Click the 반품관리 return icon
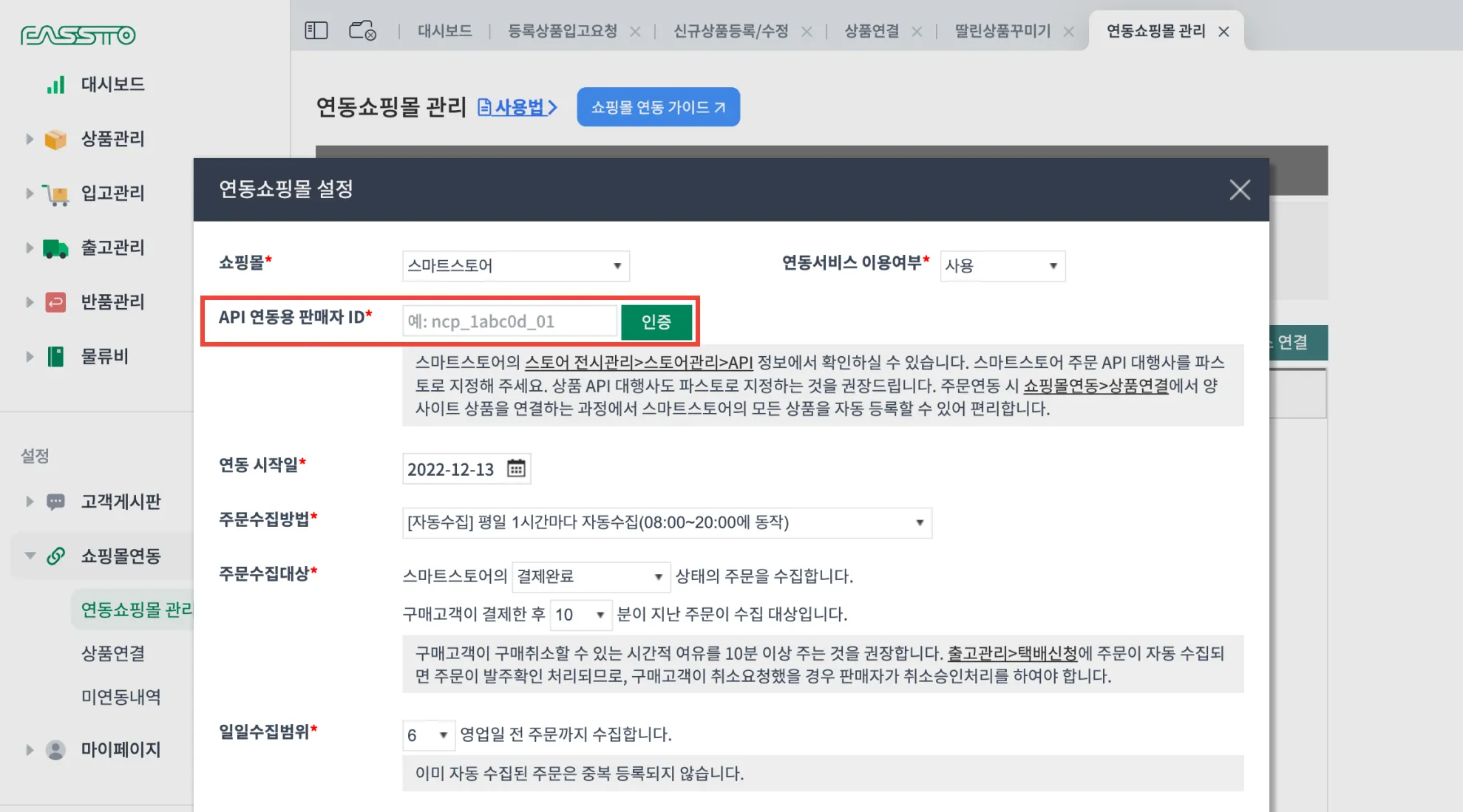Image resolution: width=1463 pixels, height=812 pixels. click(55, 301)
